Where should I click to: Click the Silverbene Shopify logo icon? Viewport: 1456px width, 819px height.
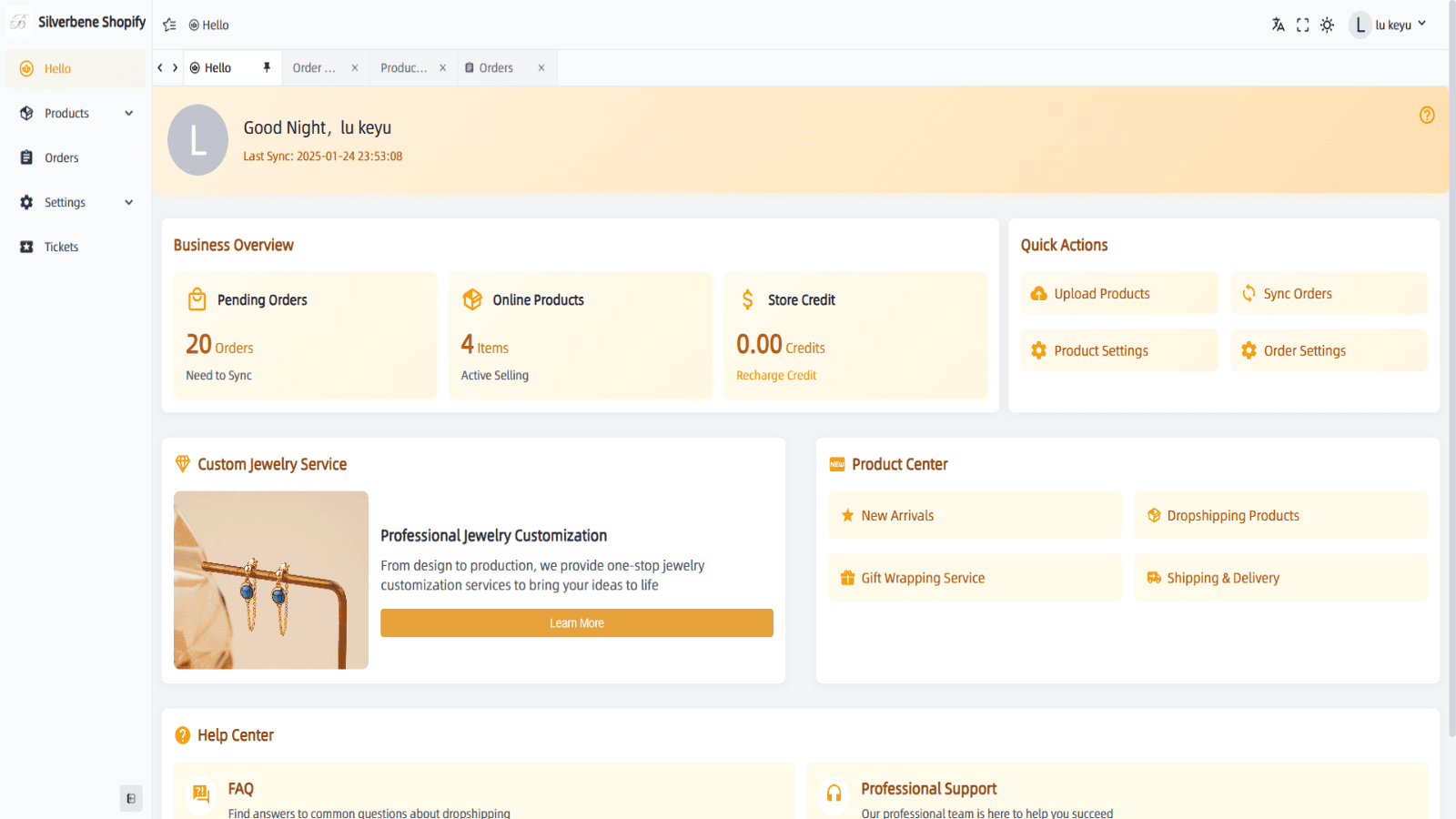click(x=19, y=23)
